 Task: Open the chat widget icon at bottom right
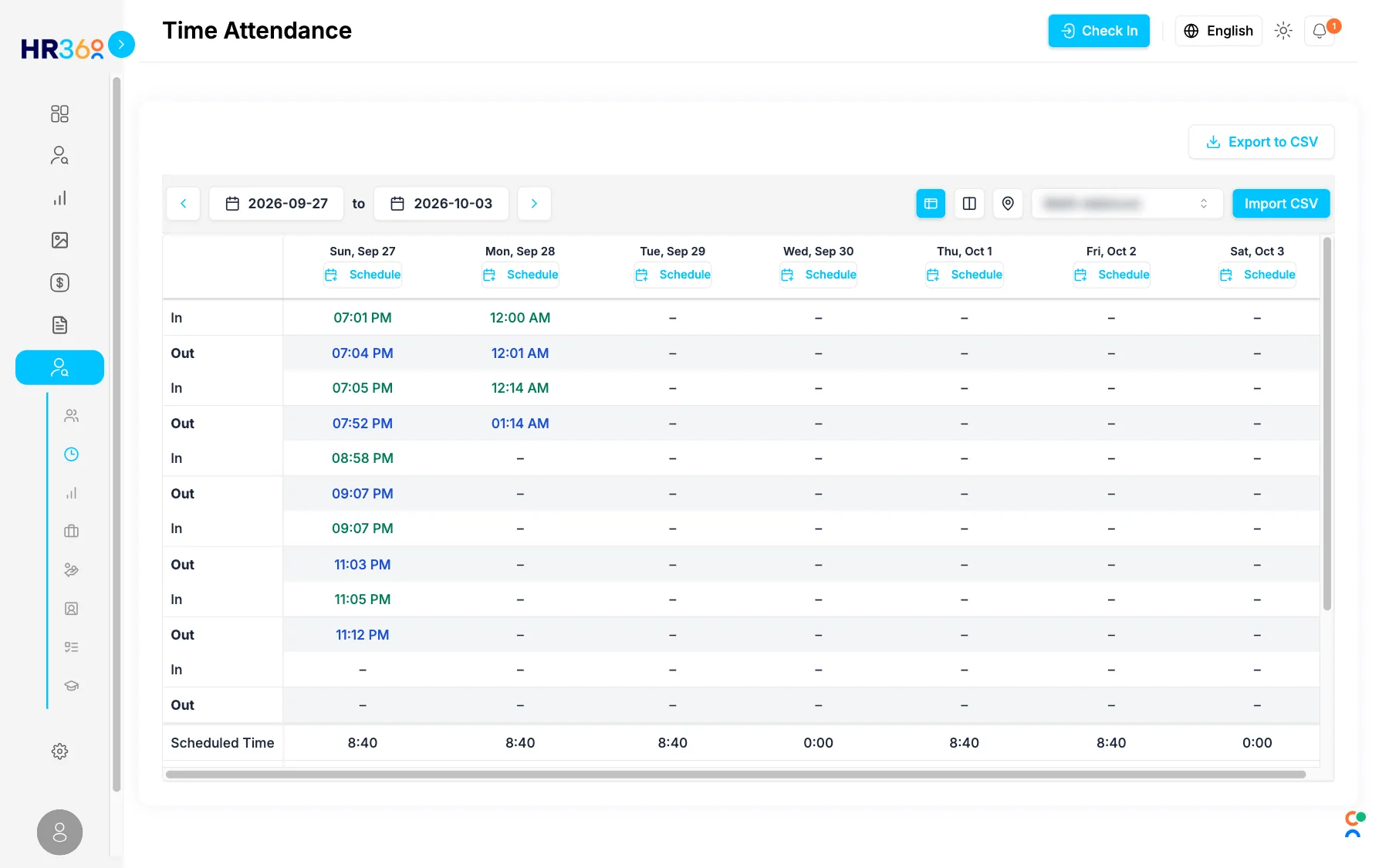(1354, 824)
